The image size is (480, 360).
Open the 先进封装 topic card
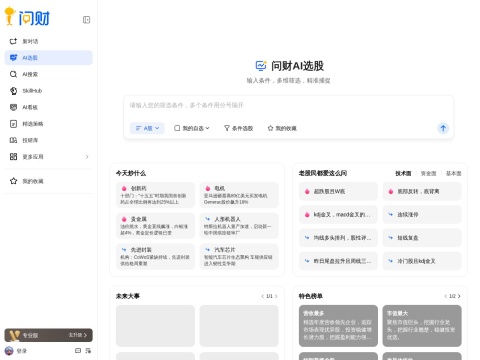(x=155, y=256)
